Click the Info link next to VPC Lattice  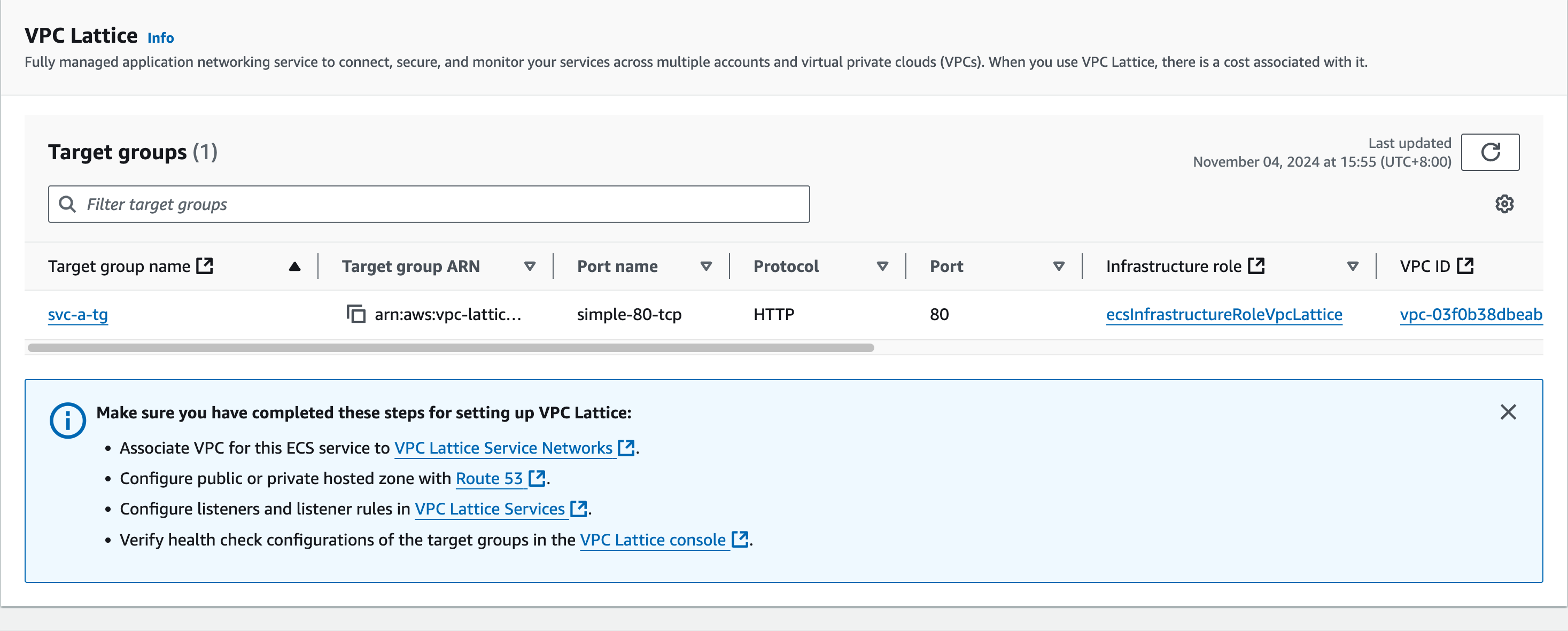161,38
